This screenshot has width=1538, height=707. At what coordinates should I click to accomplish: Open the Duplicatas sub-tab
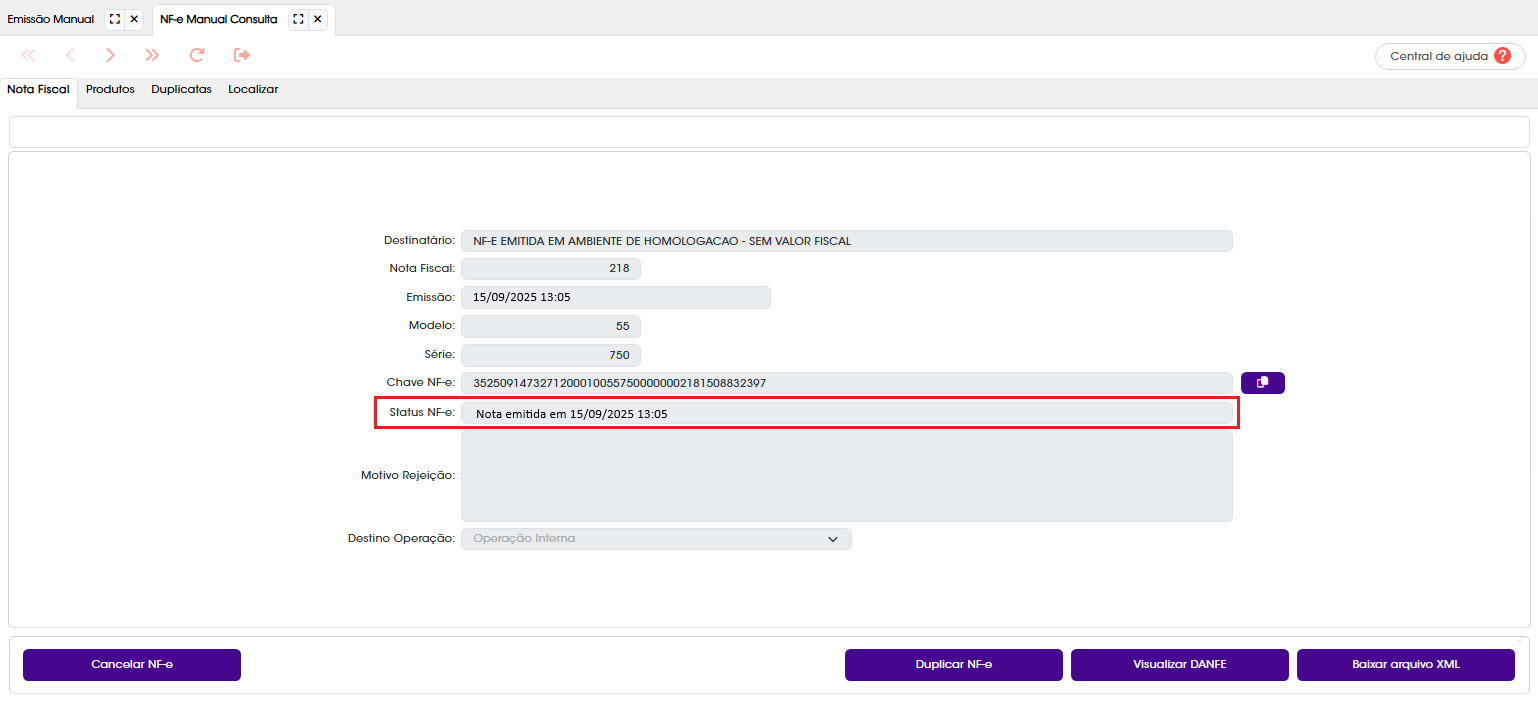tap(181, 89)
